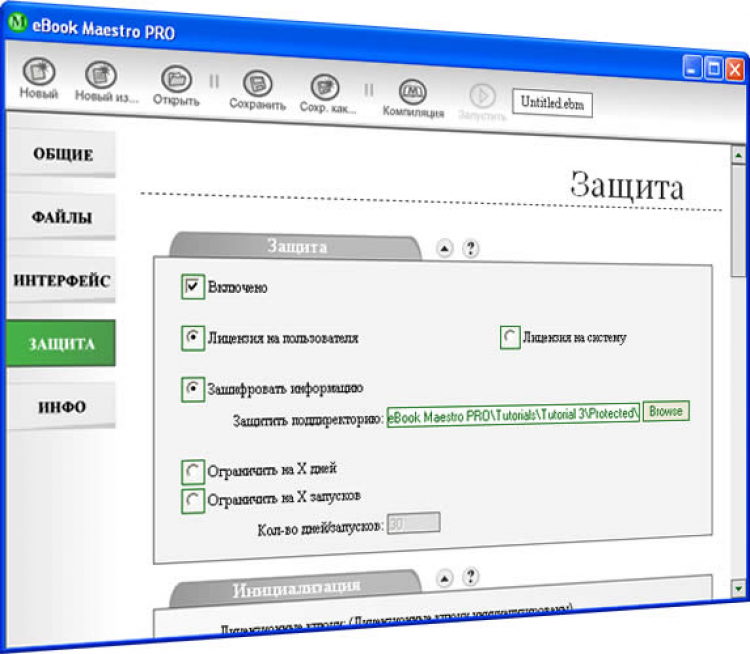Click the Сохр. как... toolbar icon
This screenshot has width=750, height=654.
[325, 87]
